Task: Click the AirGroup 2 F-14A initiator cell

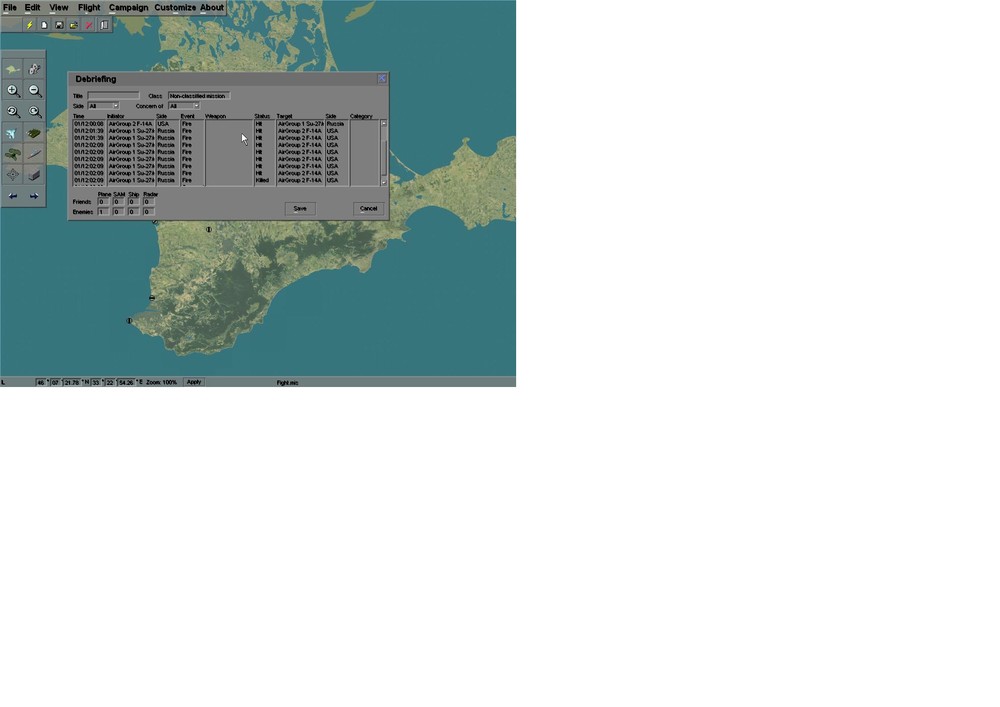Action: (131, 124)
